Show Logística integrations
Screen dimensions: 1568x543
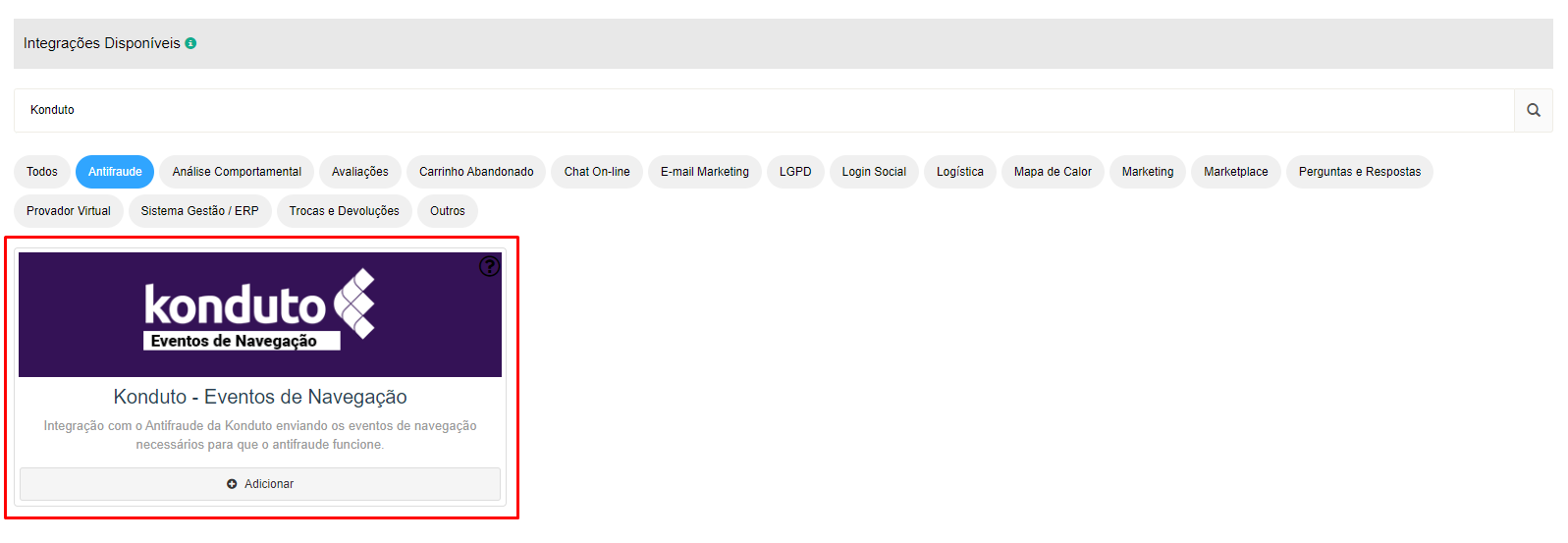click(960, 172)
